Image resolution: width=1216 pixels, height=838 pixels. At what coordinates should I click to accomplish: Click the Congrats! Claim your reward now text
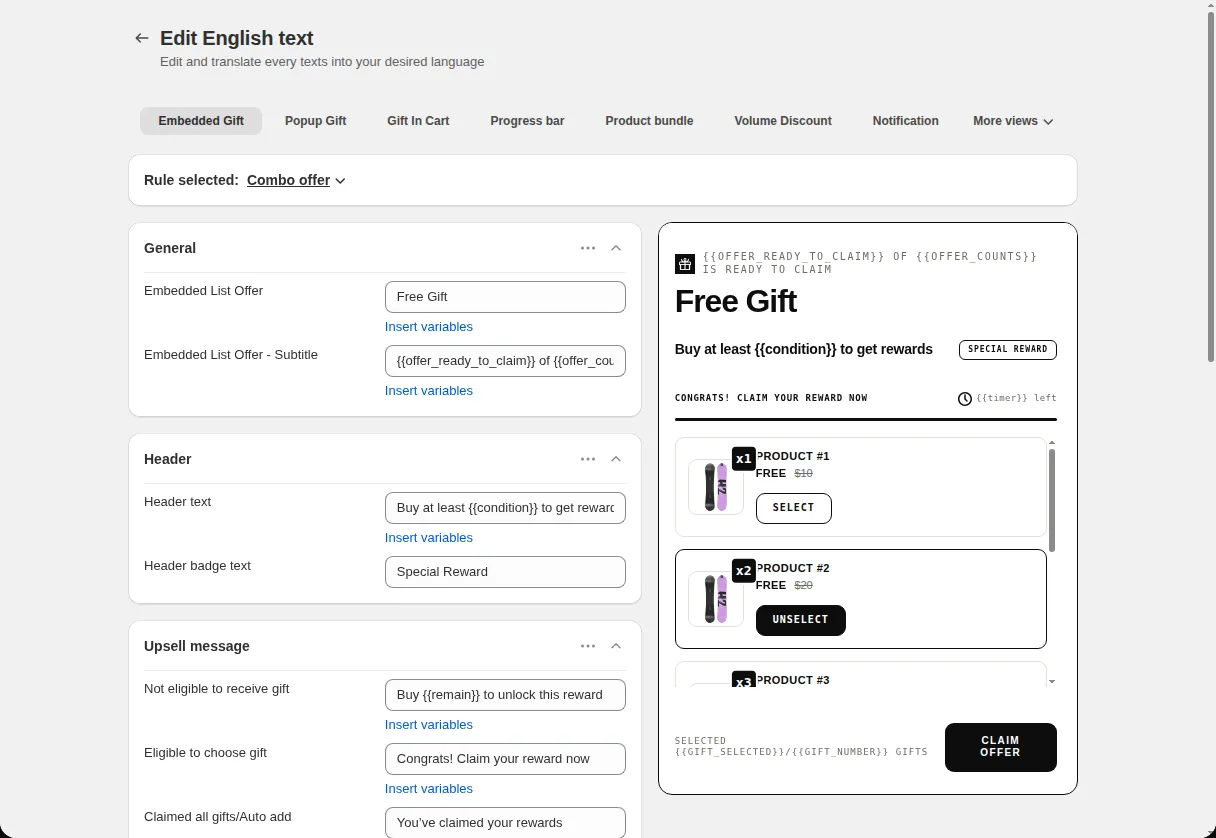(771, 398)
